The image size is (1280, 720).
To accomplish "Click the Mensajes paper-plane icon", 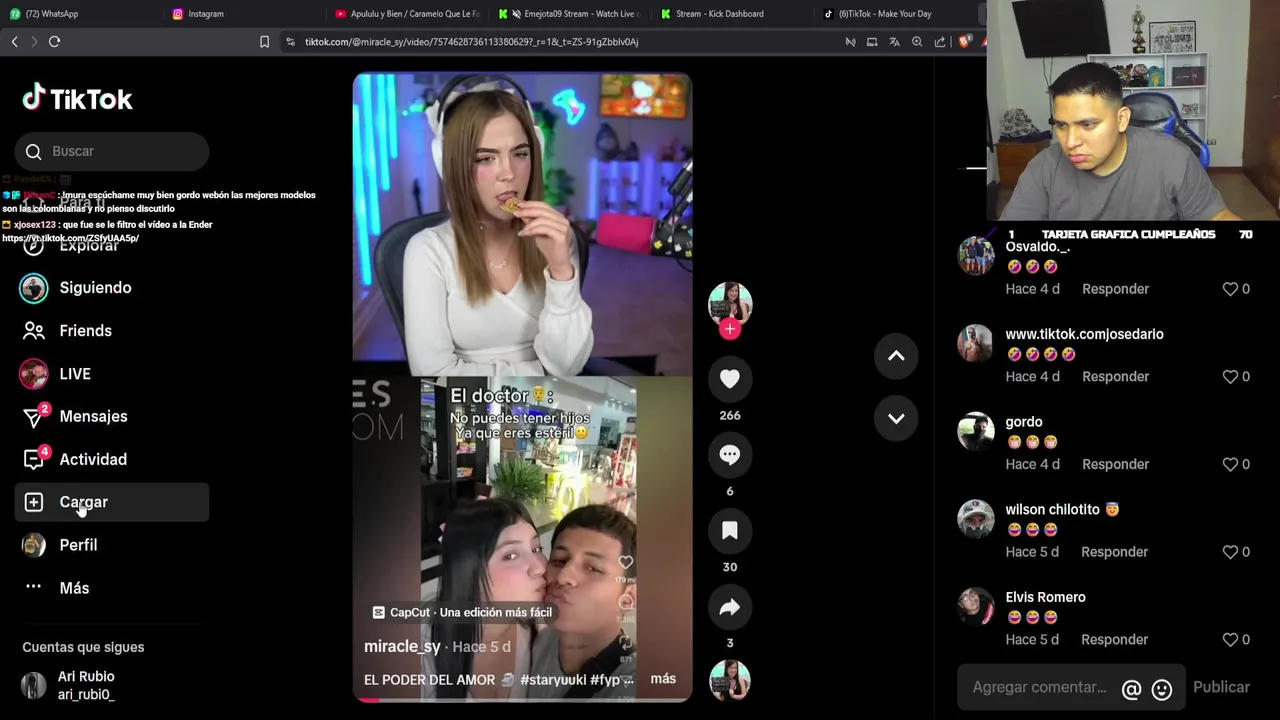I will [33, 417].
